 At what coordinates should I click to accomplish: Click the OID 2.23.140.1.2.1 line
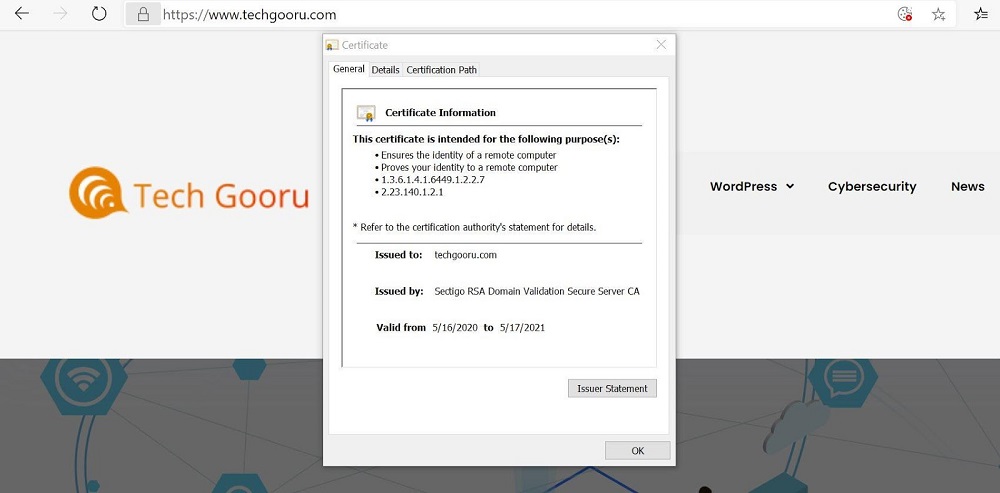(412, 192)
